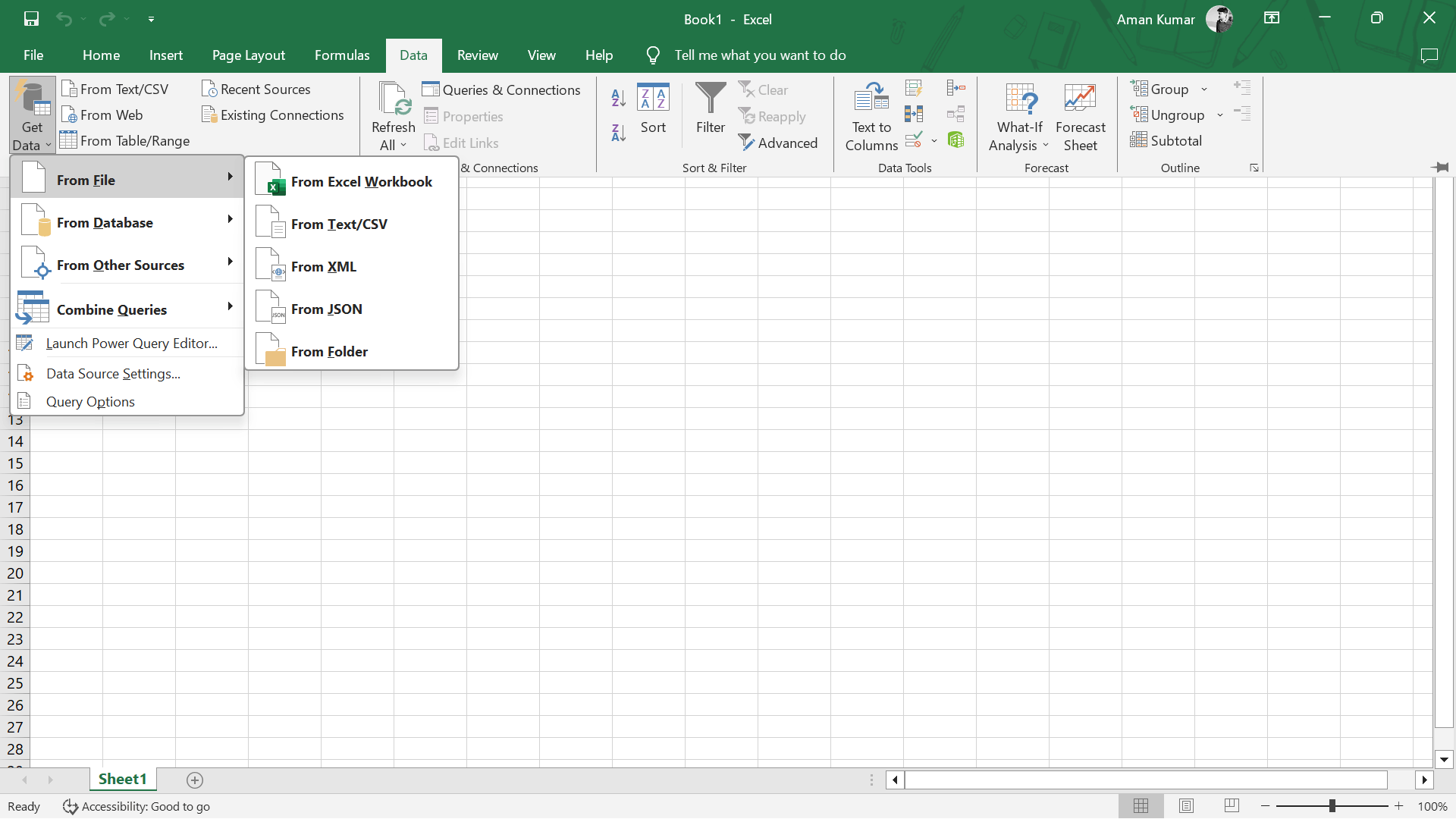
Task: Toggle the Ribbon Display Options button
Action: [x=1272, y=19]
